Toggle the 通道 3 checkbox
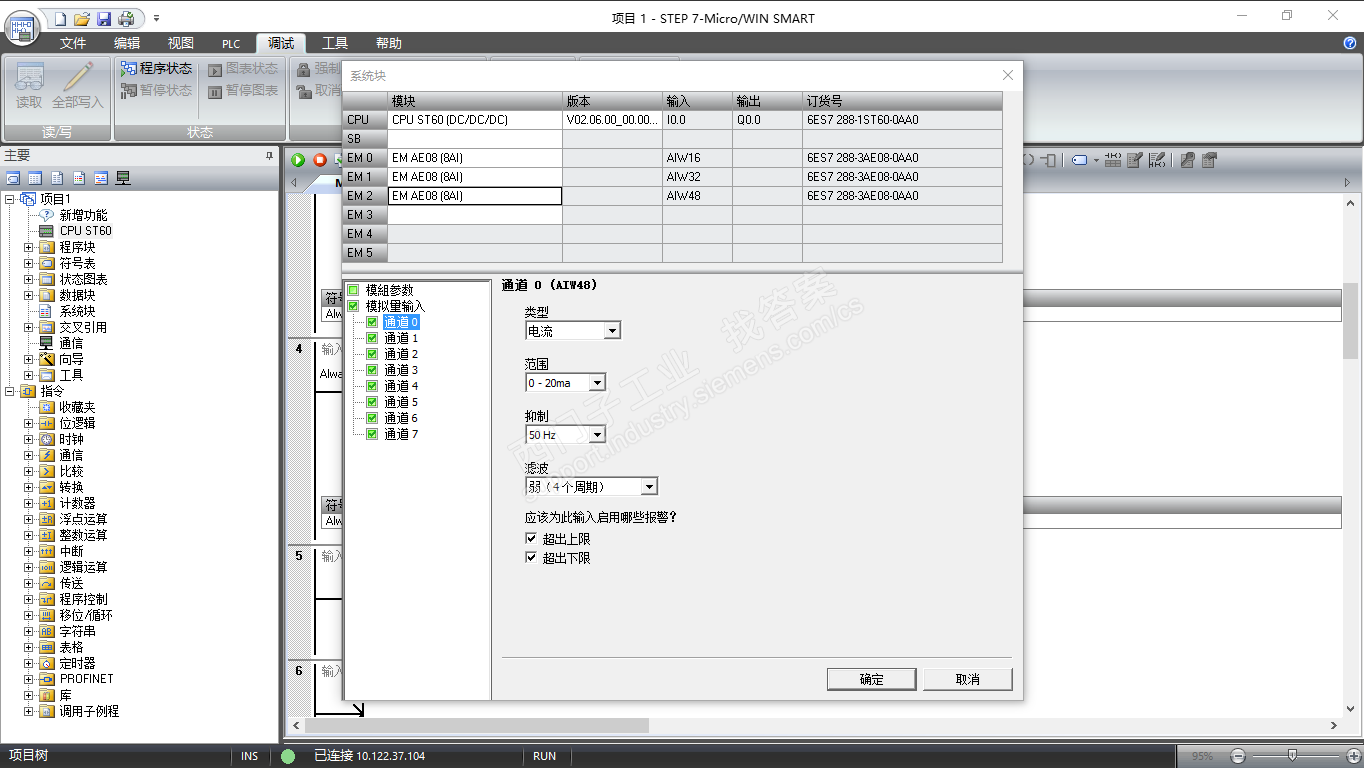This screenshot has height=768, width=1364. click(x=372, y=370)
